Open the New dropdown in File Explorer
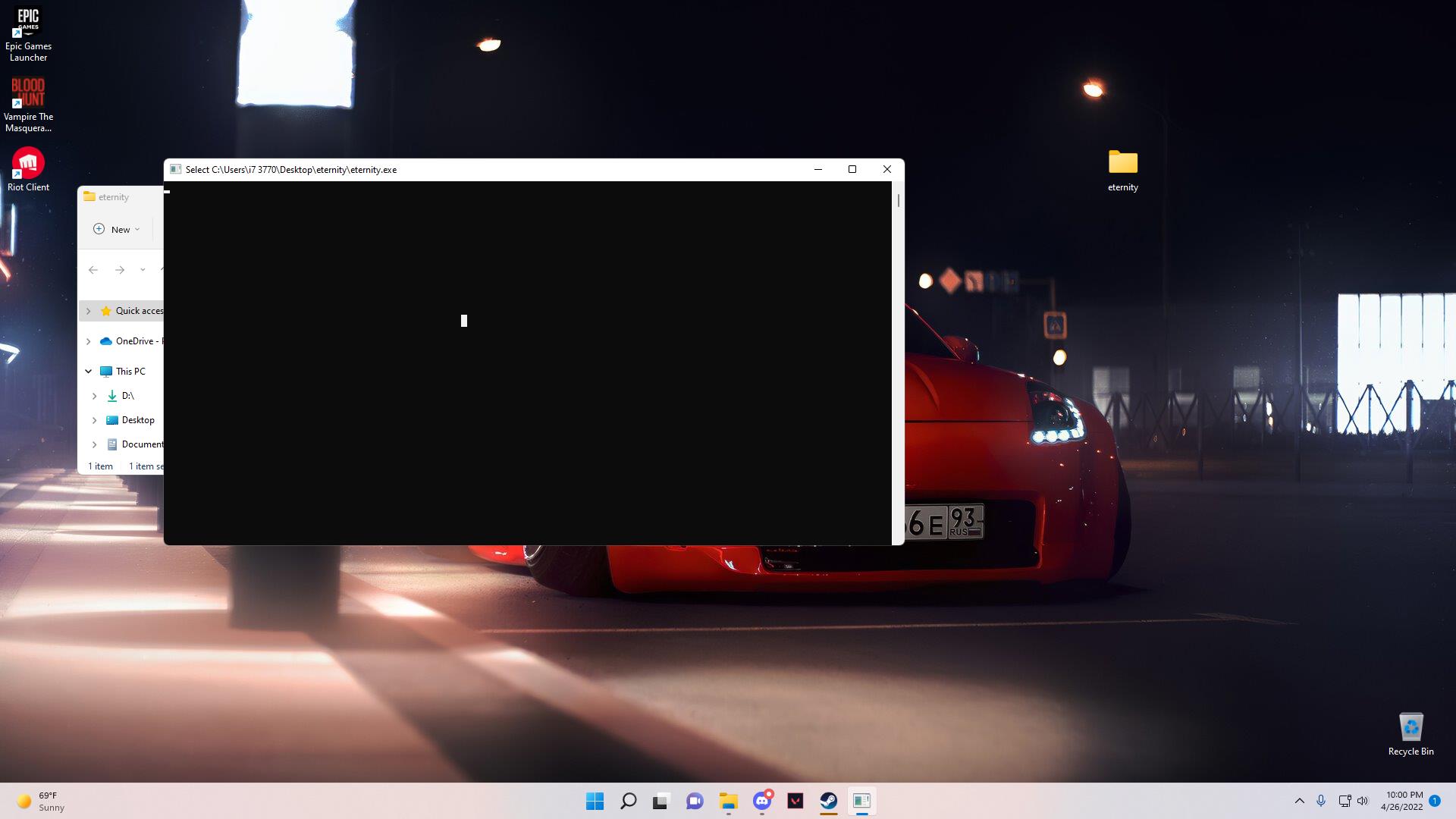1456x819 pixels. pos(117,229)
